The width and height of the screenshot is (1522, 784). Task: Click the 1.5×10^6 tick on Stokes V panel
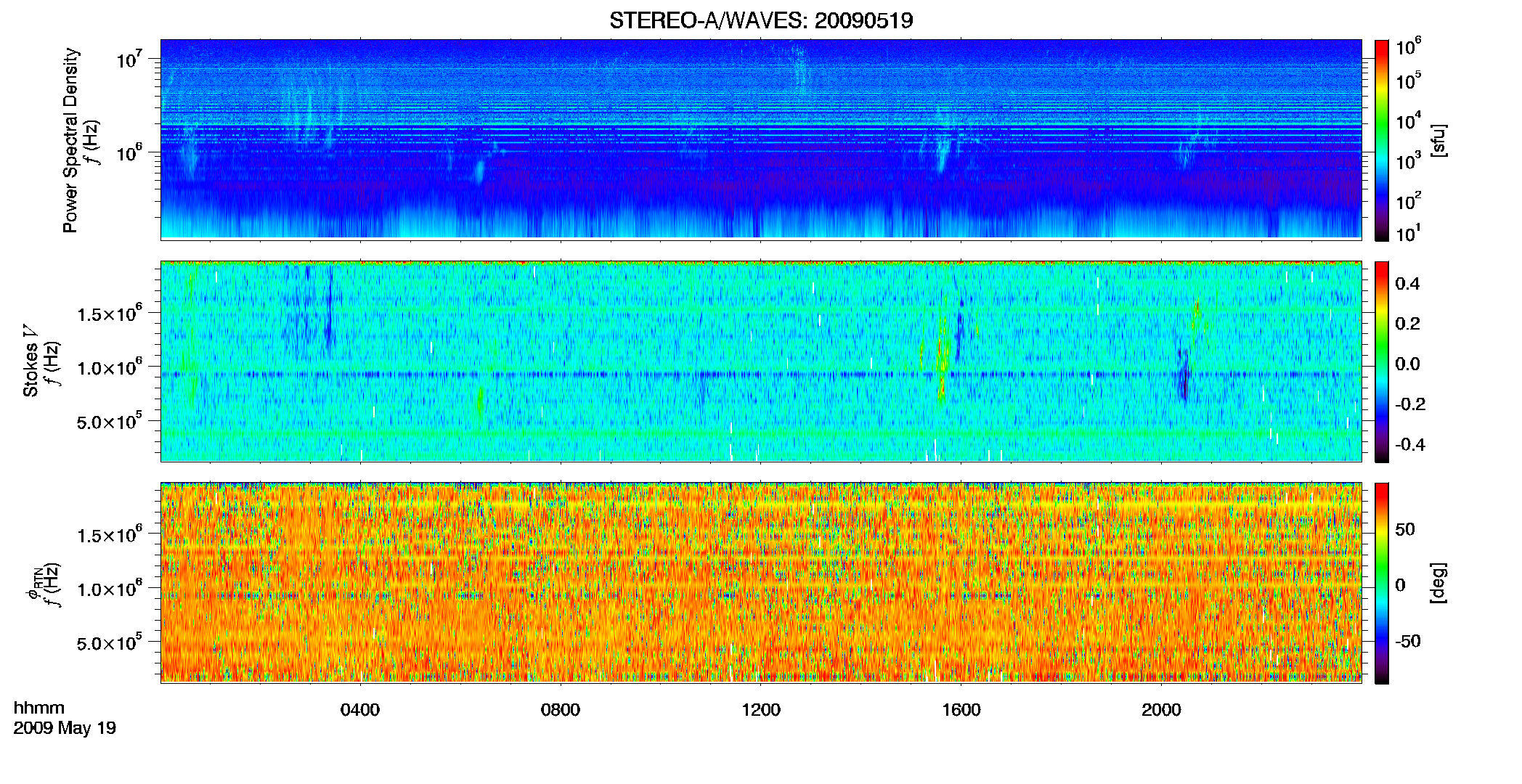click(110, 313)
